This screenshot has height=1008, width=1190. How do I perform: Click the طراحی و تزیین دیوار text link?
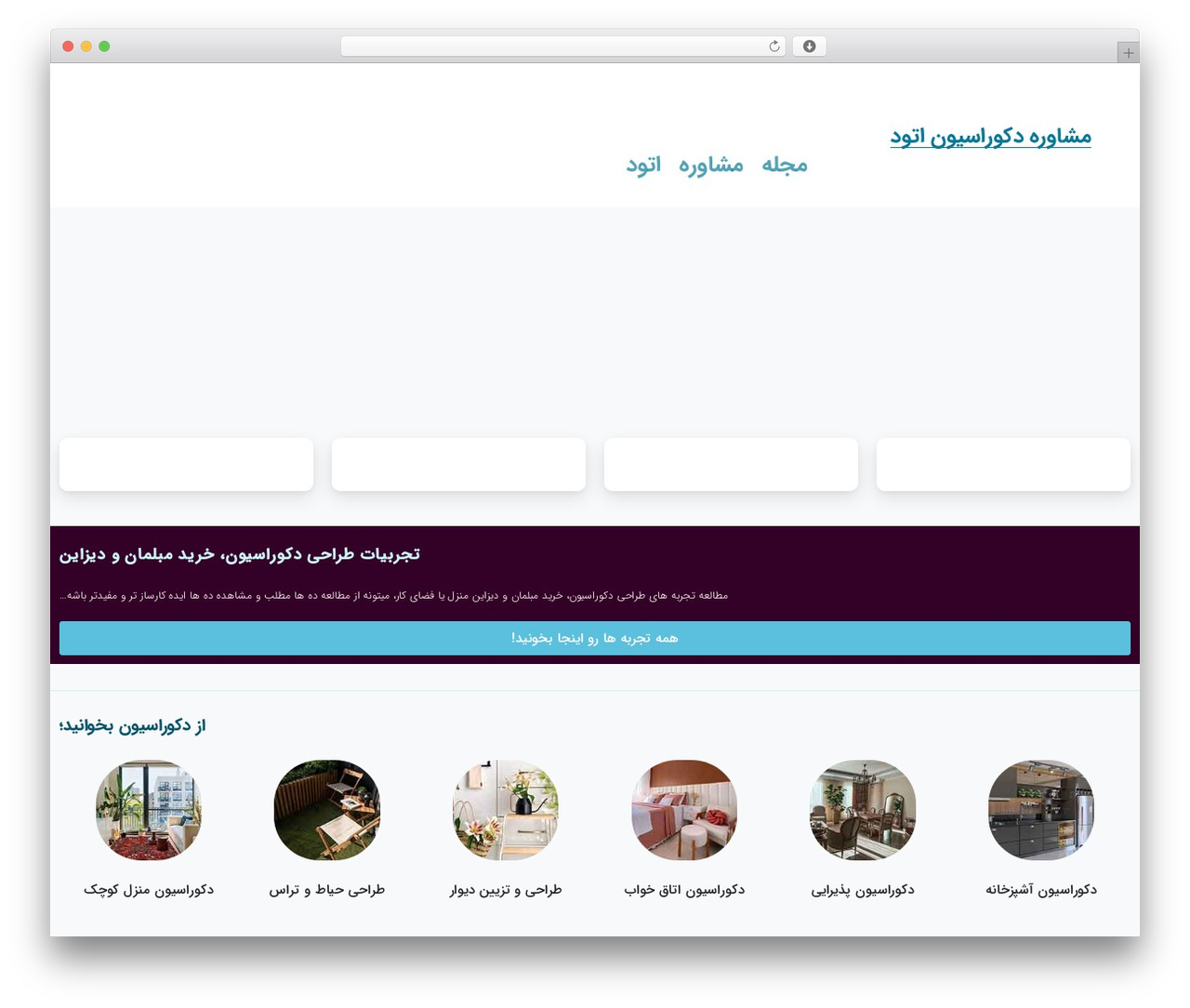coord(506,890)
